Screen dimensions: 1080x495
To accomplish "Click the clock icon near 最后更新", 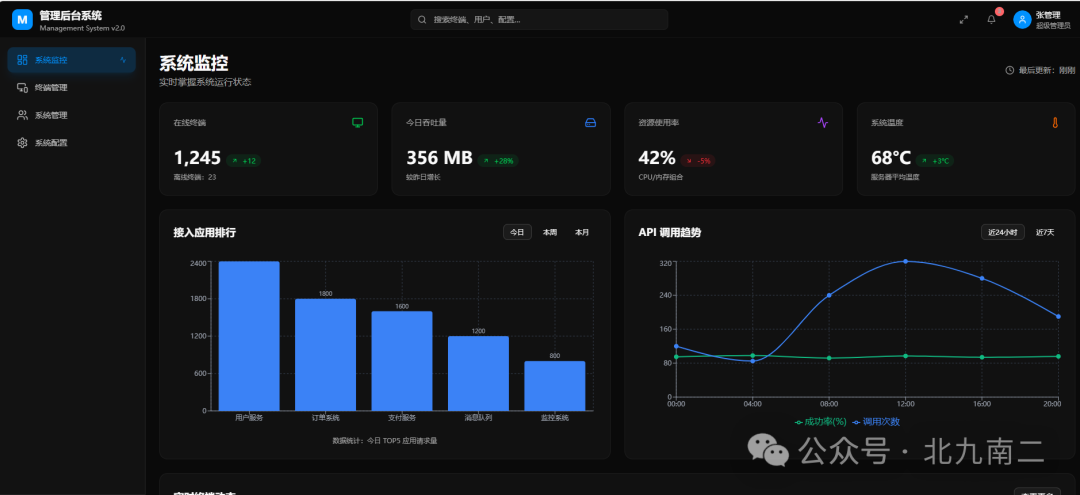I will (x=1010, y=70).
